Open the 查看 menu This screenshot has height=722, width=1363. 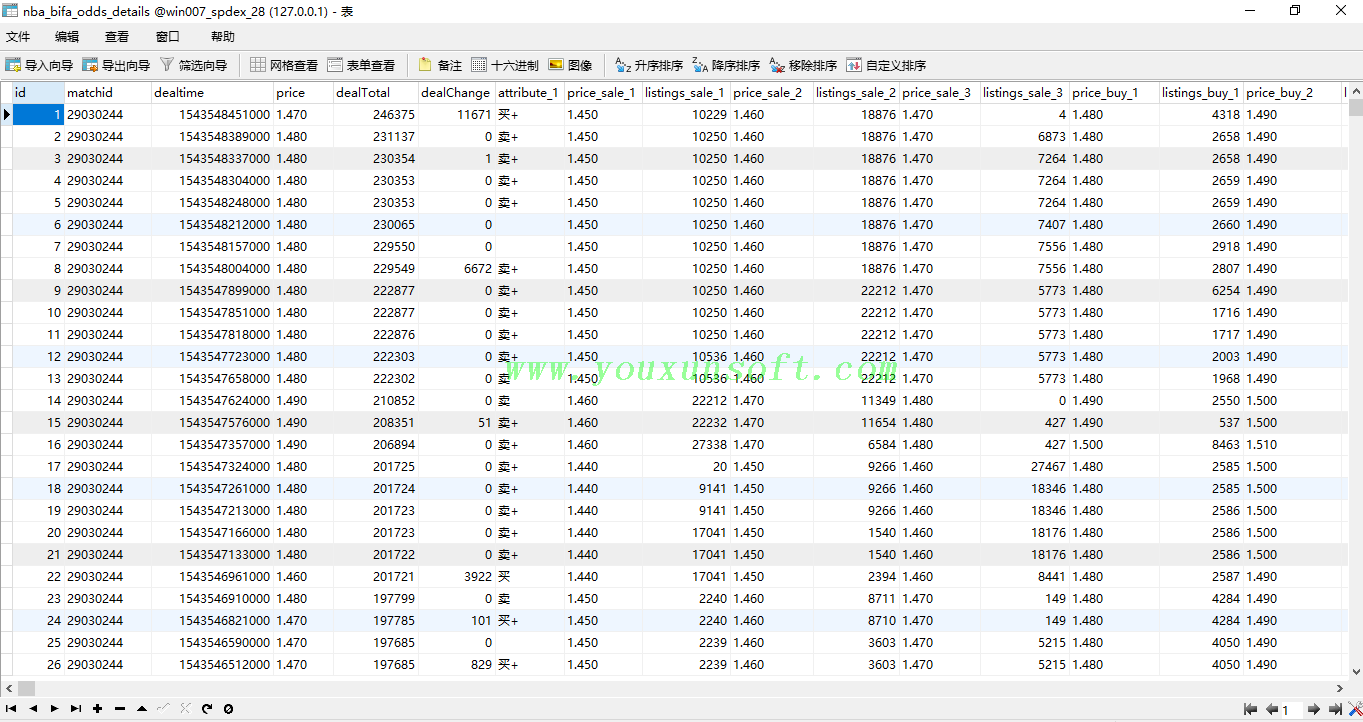pos(117,37)
